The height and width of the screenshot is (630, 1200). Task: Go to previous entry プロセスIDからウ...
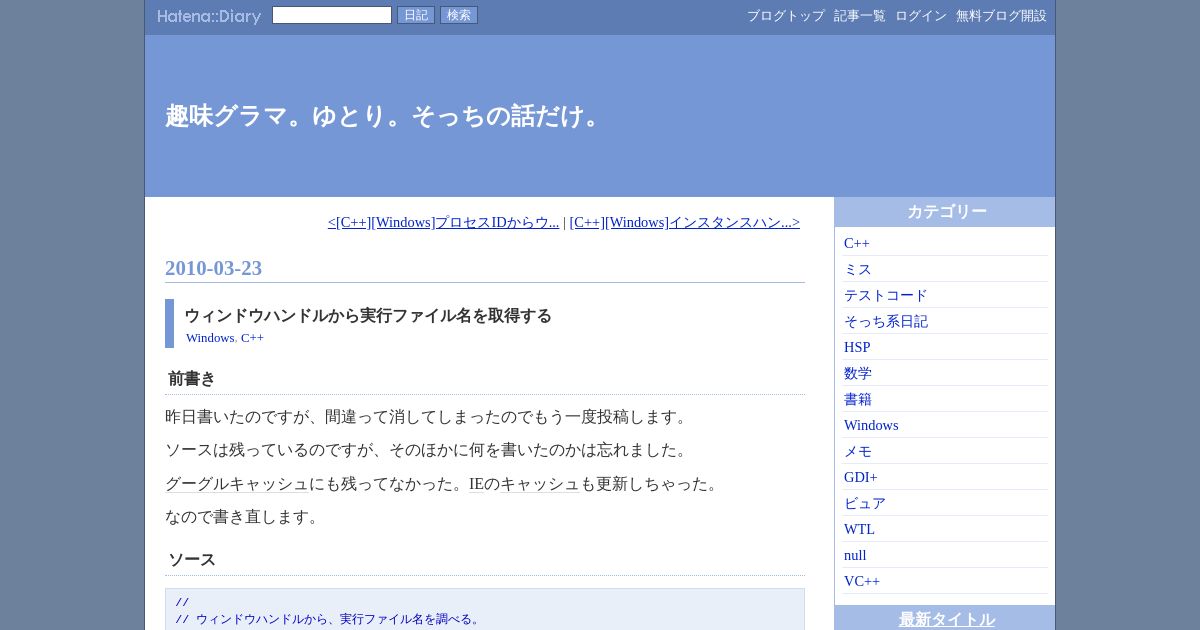(x=443, y=222)
